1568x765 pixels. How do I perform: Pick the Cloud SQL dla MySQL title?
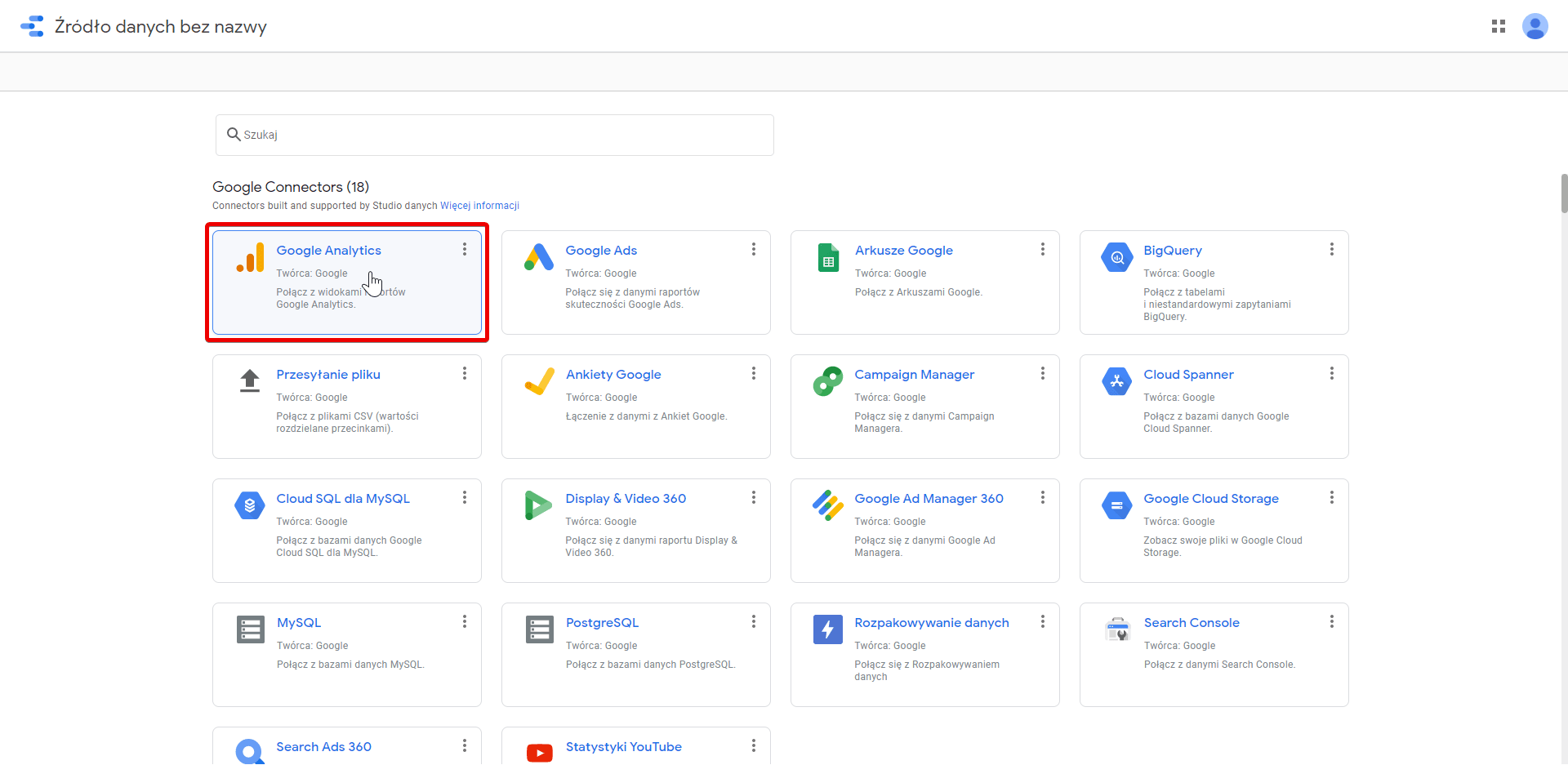(x=343, y=499)
